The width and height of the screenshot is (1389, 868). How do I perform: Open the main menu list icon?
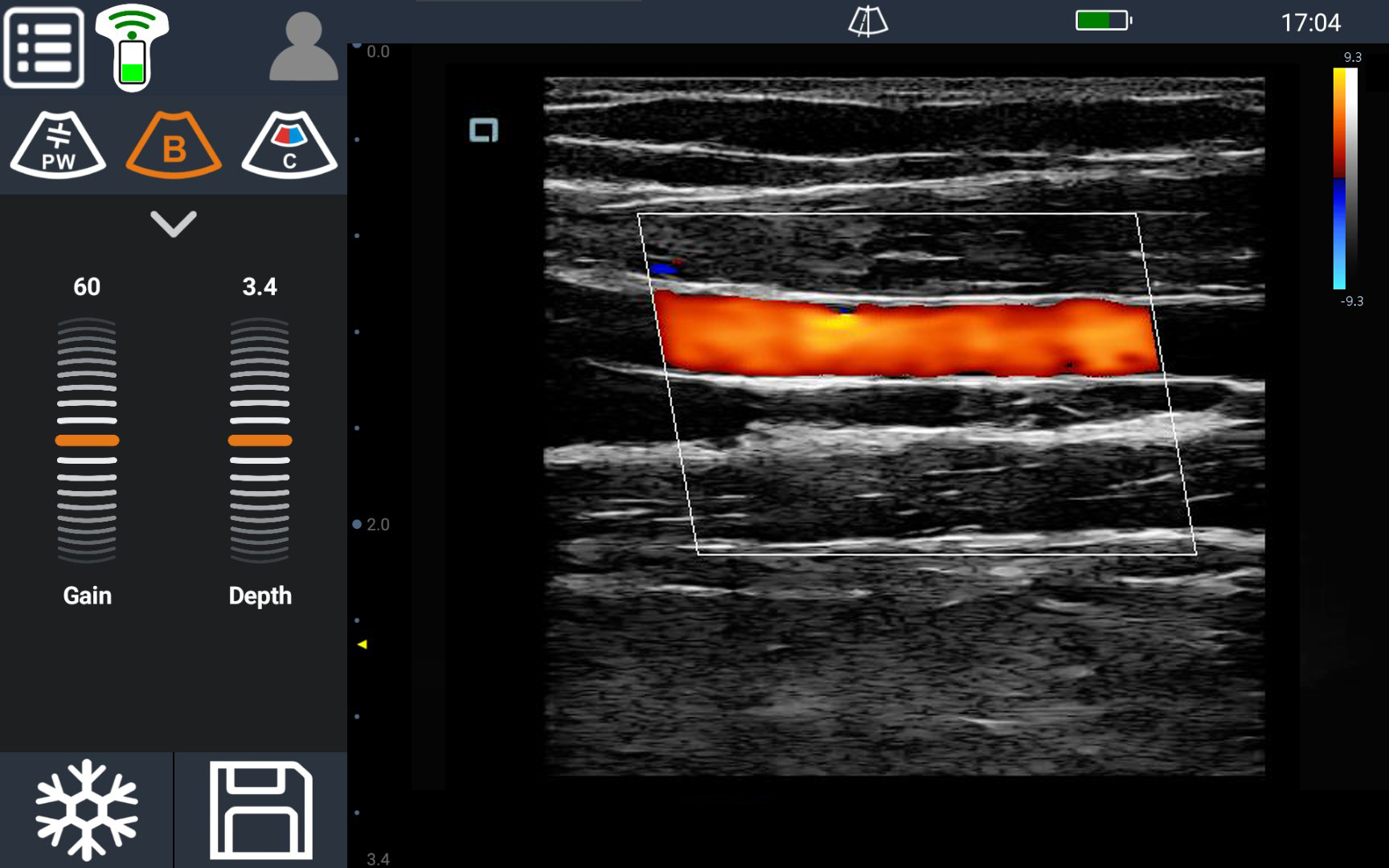coord(44,47)
